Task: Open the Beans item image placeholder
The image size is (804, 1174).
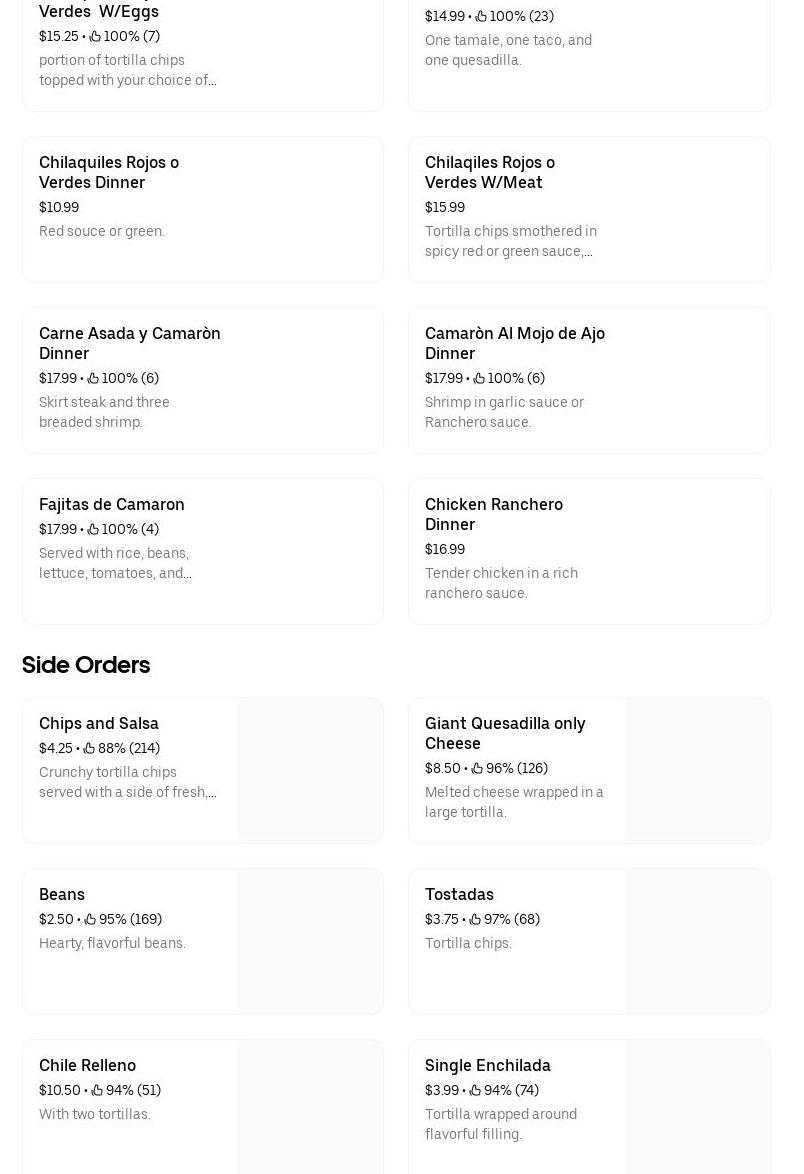Action: [310, 941]
